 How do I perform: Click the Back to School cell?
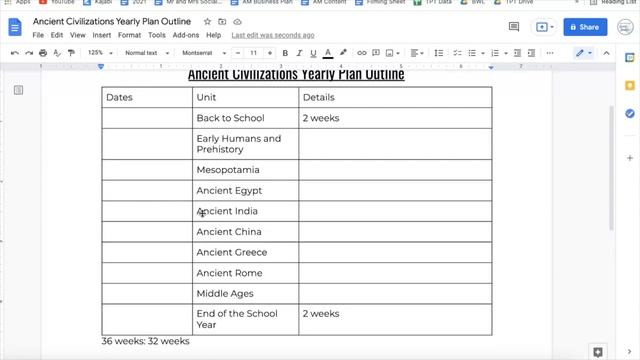pyautogui.click(x=245, y=118)
